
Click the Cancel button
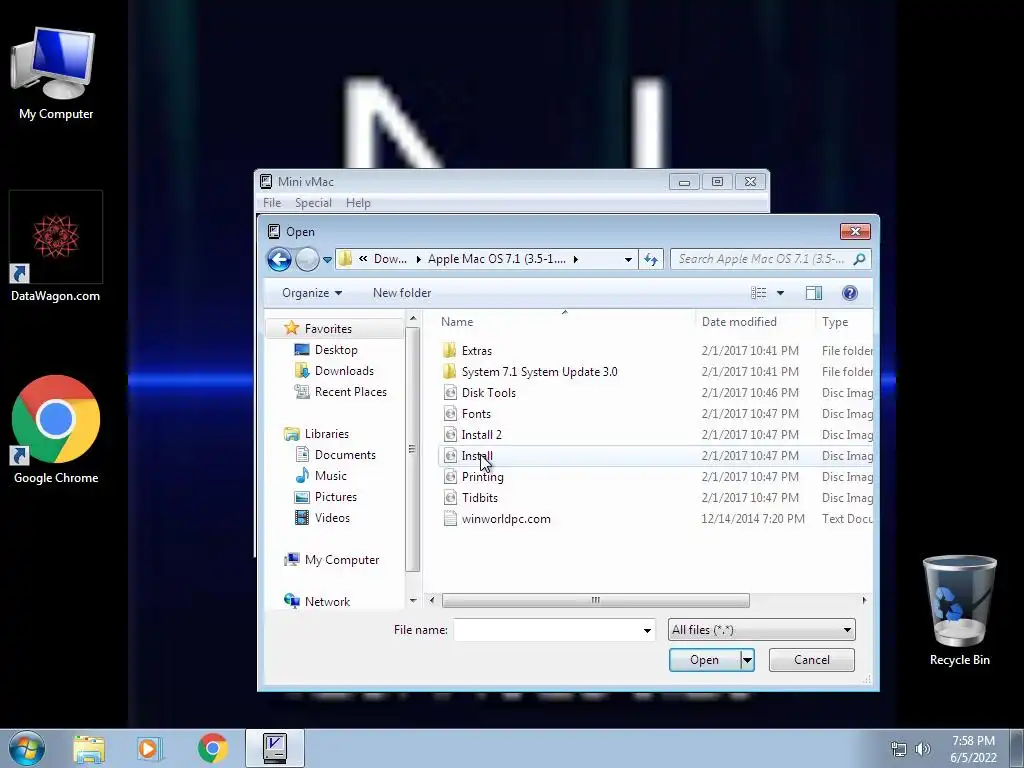click(812, 660)
